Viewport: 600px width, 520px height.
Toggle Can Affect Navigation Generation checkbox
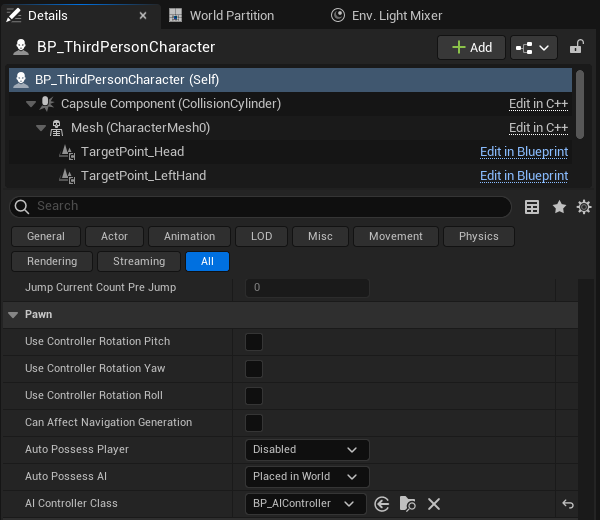tap(254, 423)
